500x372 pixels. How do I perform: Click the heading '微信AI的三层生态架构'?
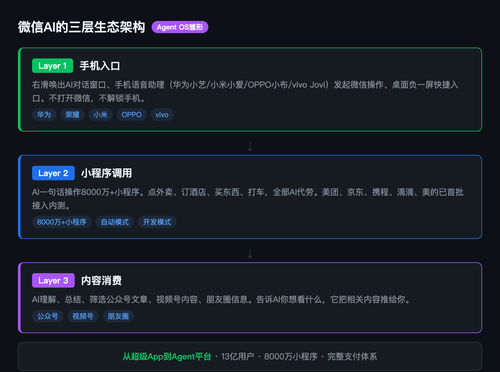(81, 27)
